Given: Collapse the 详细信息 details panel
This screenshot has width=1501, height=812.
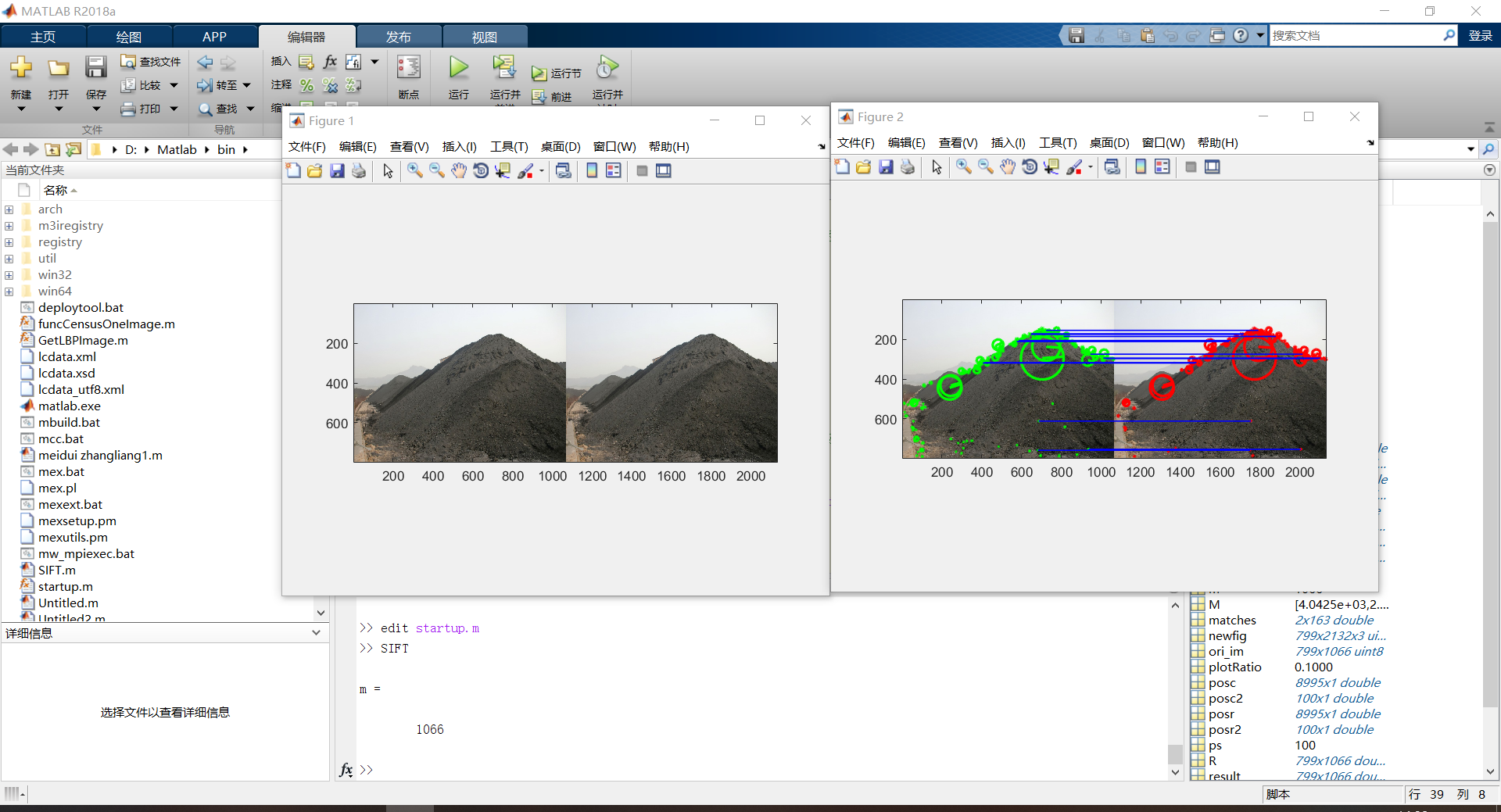Looking at the screenshot, I should (316, 632).
